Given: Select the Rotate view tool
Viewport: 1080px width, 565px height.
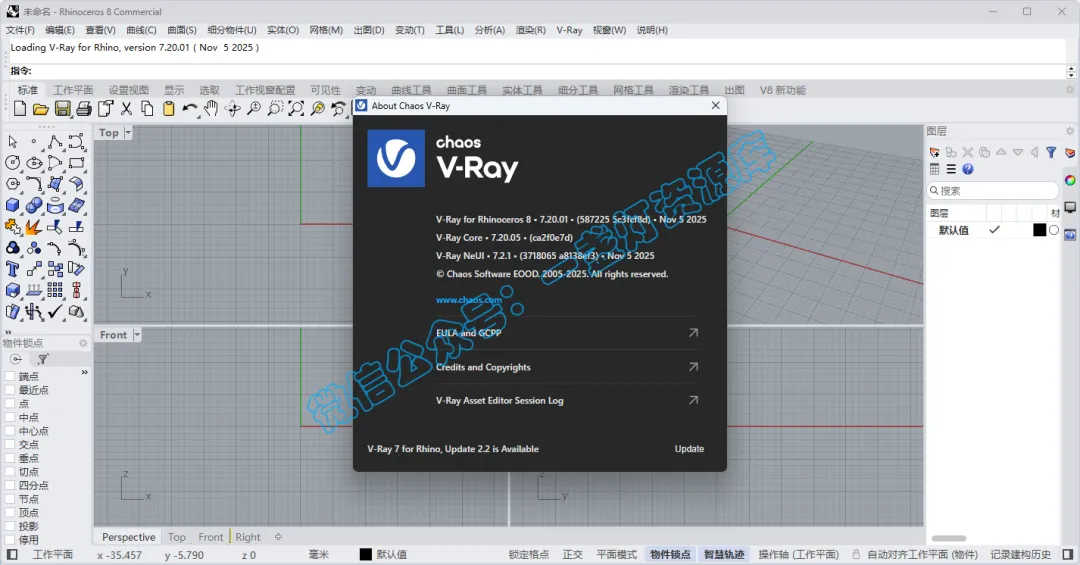Looking at the screenshot, I should pyautogui.click(x=233, y=108).
